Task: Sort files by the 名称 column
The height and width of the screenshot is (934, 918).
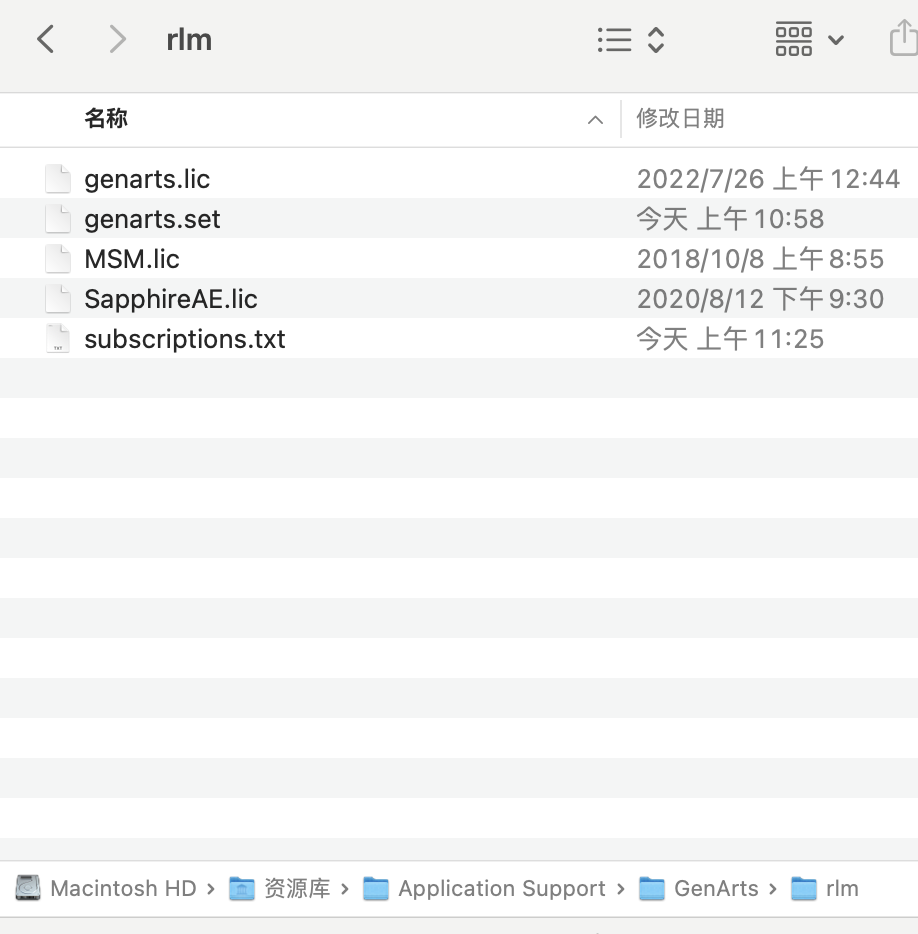Action: (x=106, y=119)
